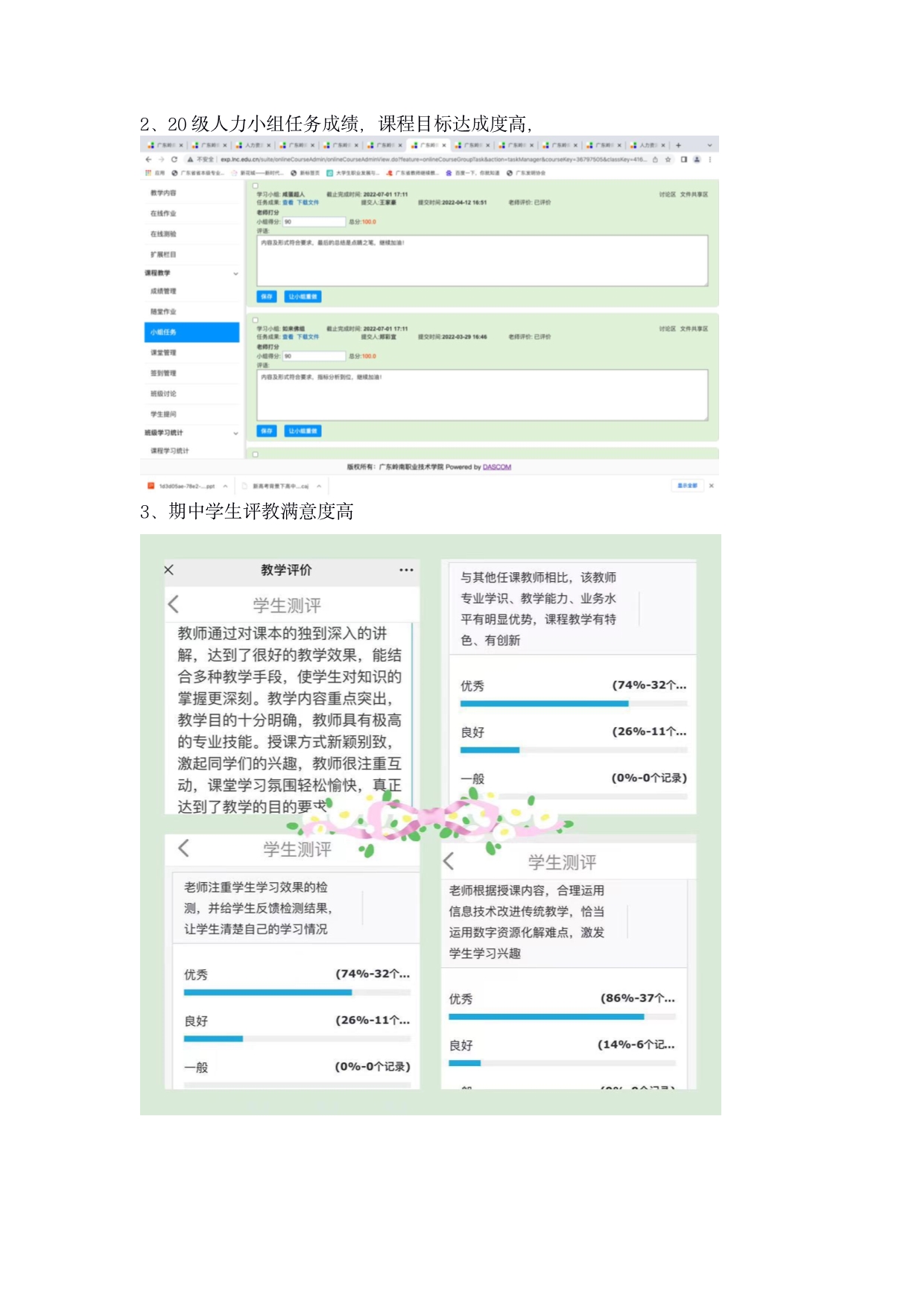The width and height of the screenshot is (924, 1306).
Task: Close the 教学评价 screen with X
Action: pyautogui.click(x=169, y=570)
